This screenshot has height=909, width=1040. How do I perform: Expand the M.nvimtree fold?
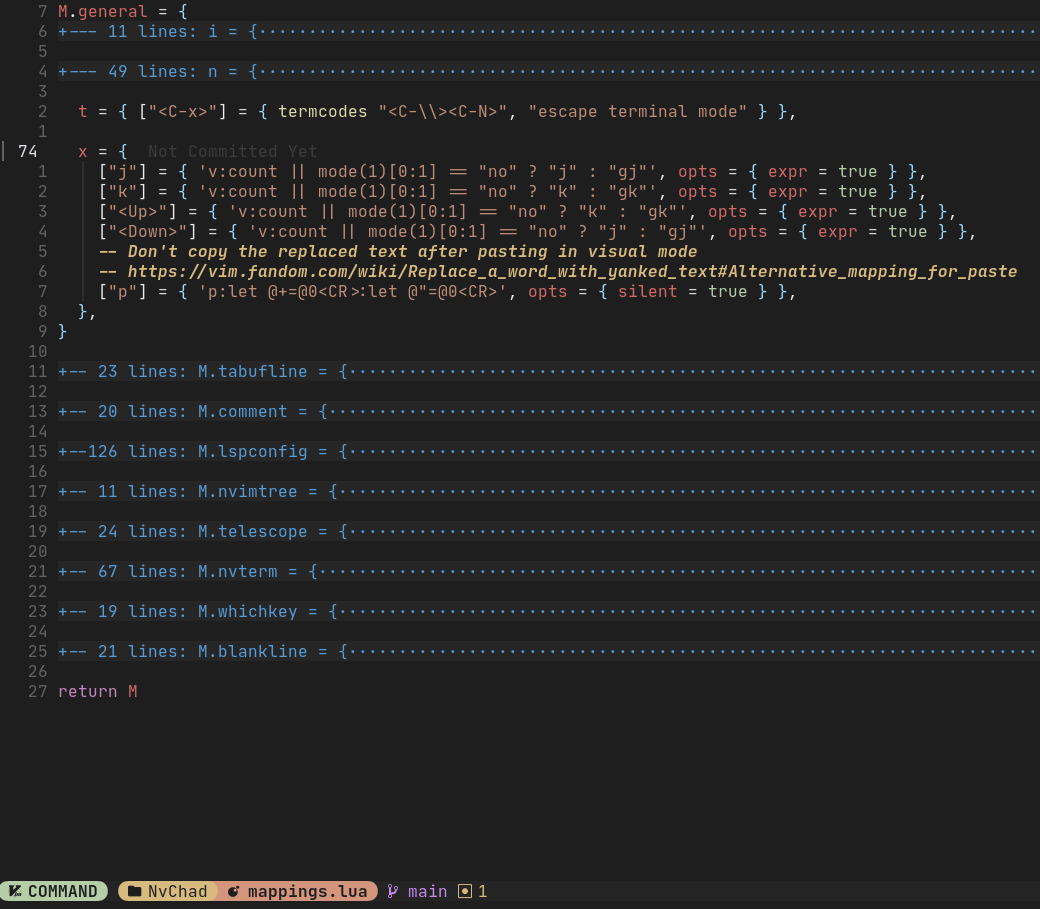tap(548, 491)
